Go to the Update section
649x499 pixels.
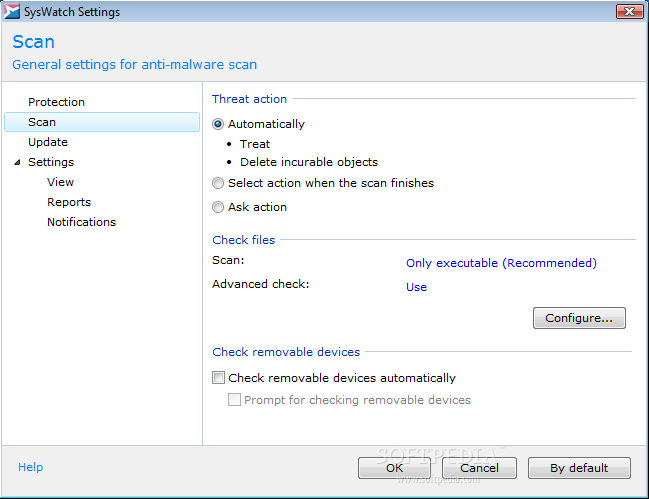[48, 142]
